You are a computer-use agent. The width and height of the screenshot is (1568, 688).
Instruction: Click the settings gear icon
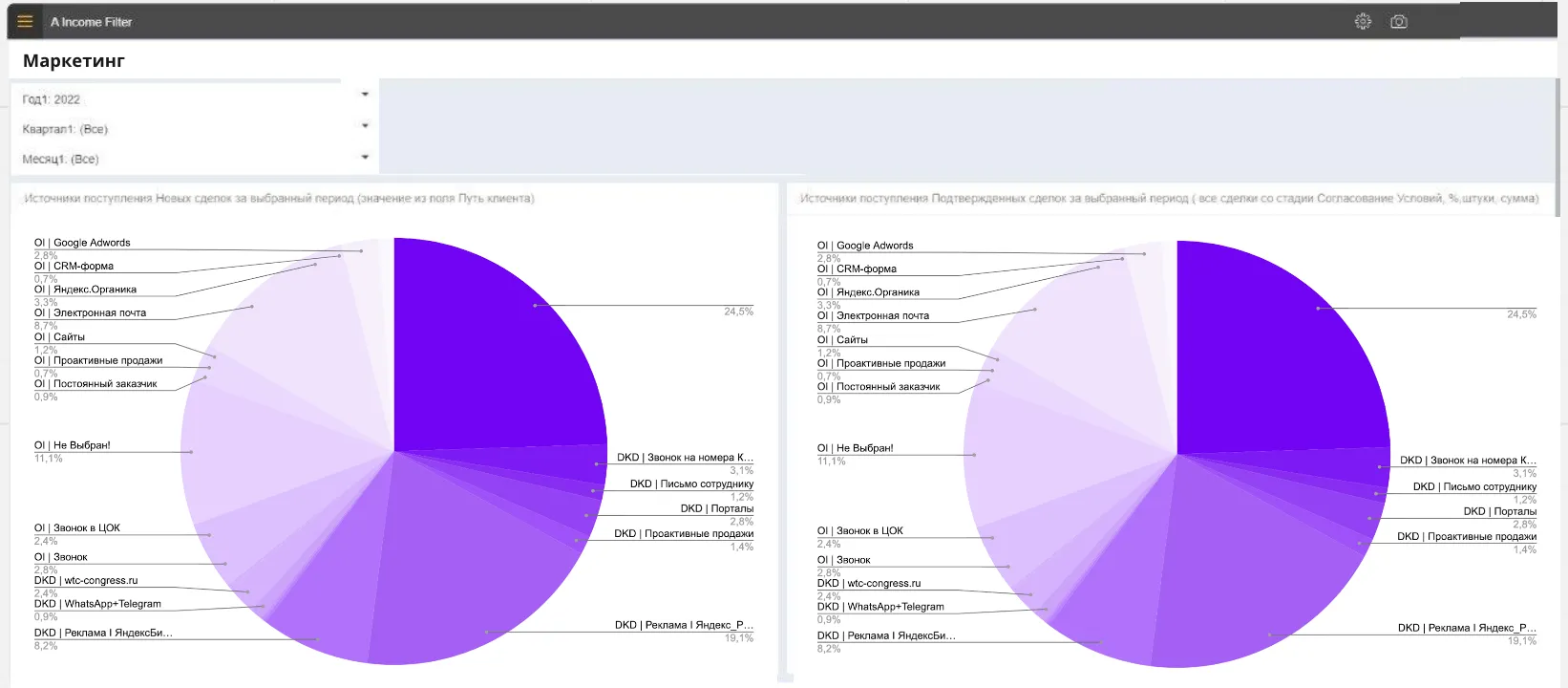[1363, 21]
